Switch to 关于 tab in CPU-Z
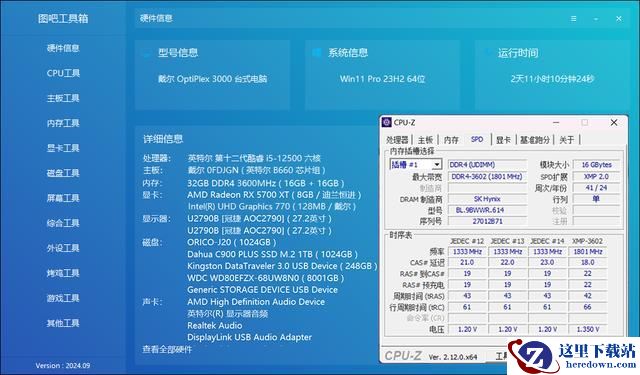Viewport: 640px width, 375px height. (x=567, y=140)
